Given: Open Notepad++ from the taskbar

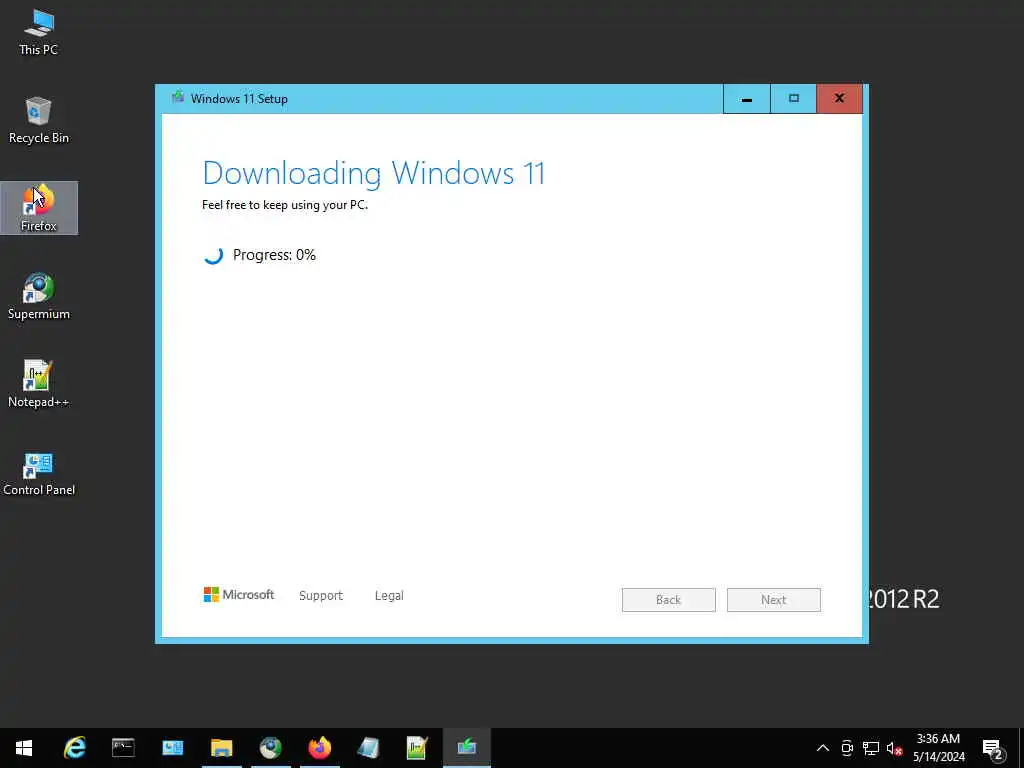Looking at the screenshot, I should (417, 748).
